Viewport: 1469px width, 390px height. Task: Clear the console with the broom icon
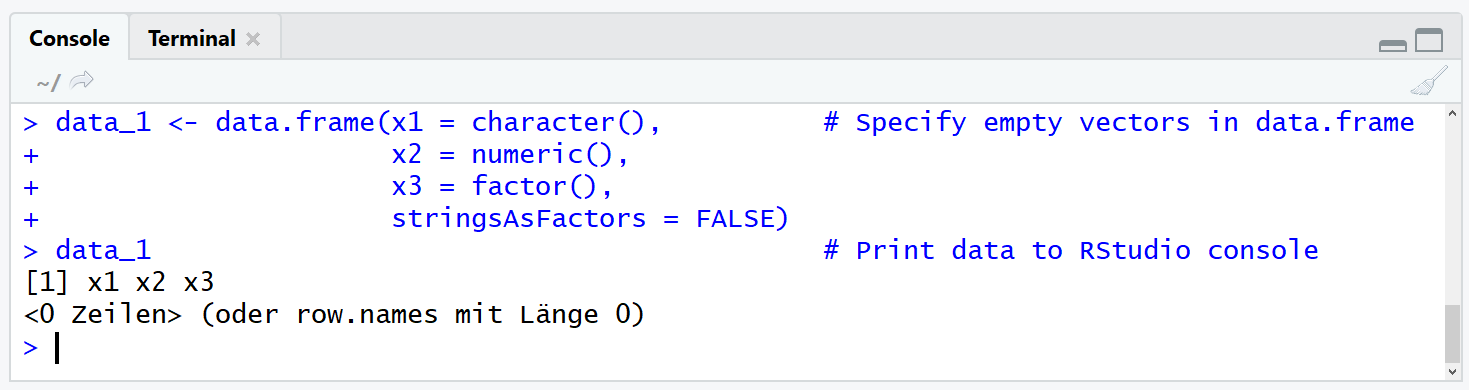point(1429,81)
